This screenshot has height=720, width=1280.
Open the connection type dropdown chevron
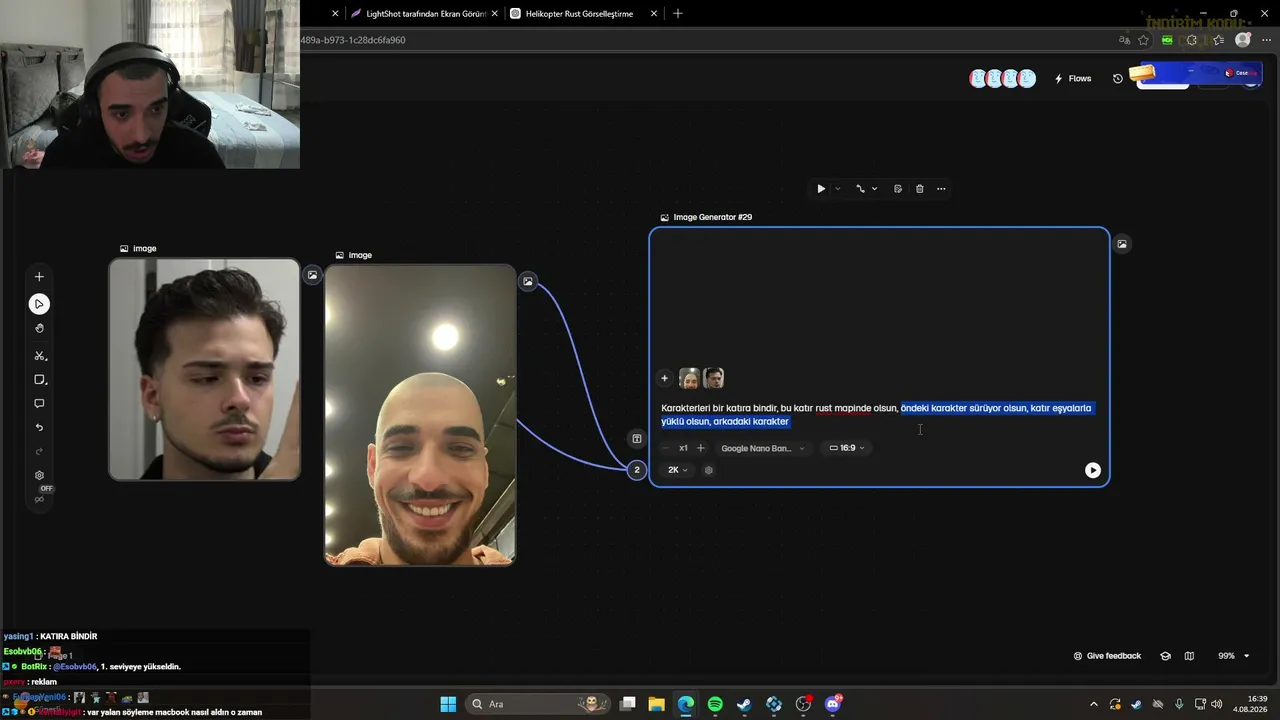coord(874,189)
